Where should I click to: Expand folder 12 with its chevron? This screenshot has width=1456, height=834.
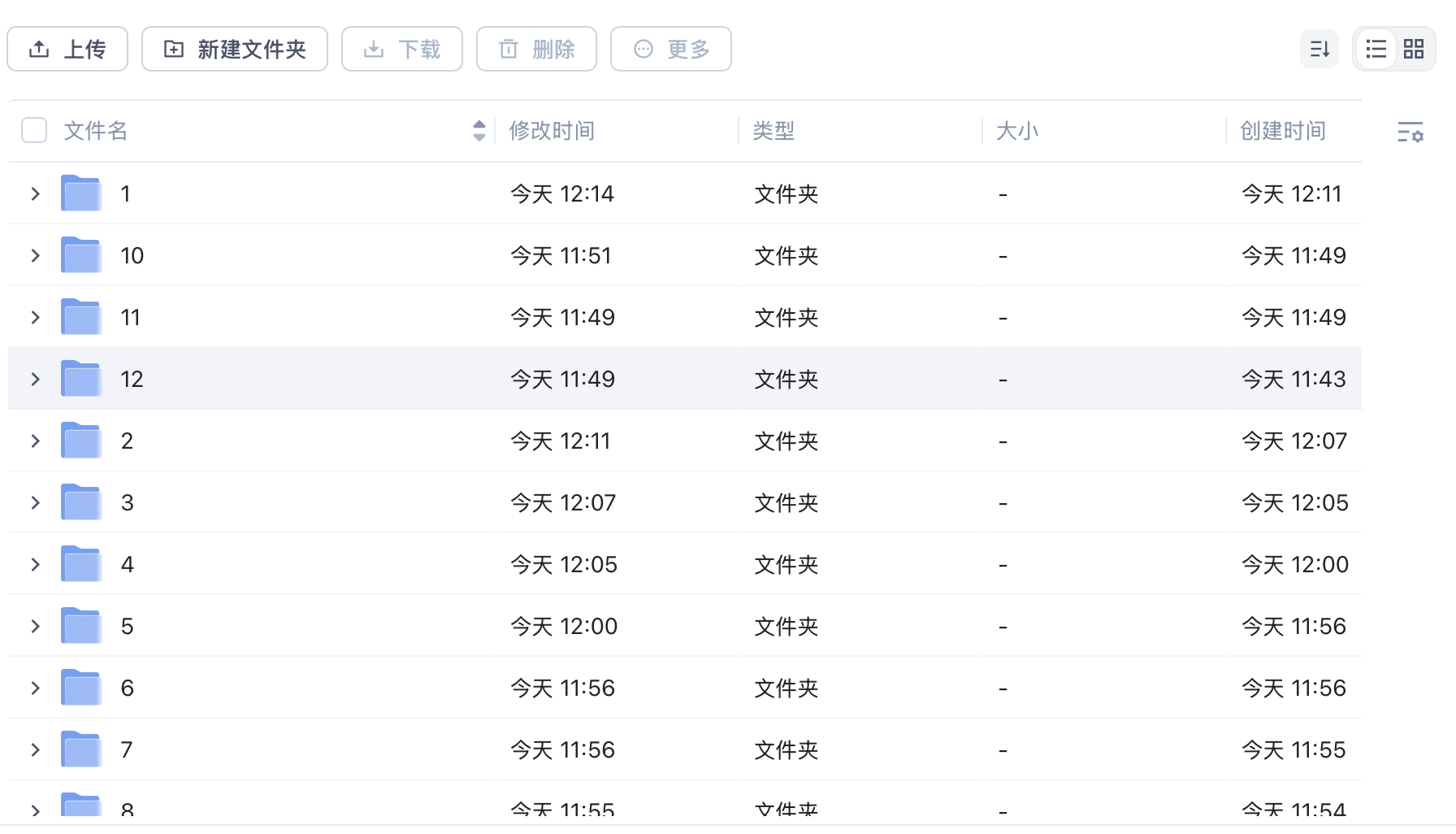35,379
